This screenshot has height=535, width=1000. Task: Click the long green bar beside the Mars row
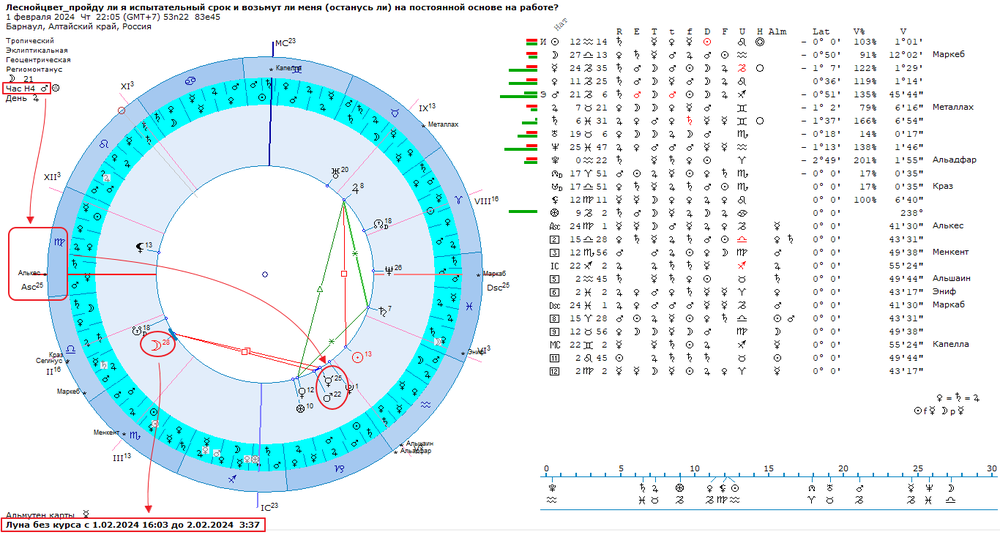(518, 96)
